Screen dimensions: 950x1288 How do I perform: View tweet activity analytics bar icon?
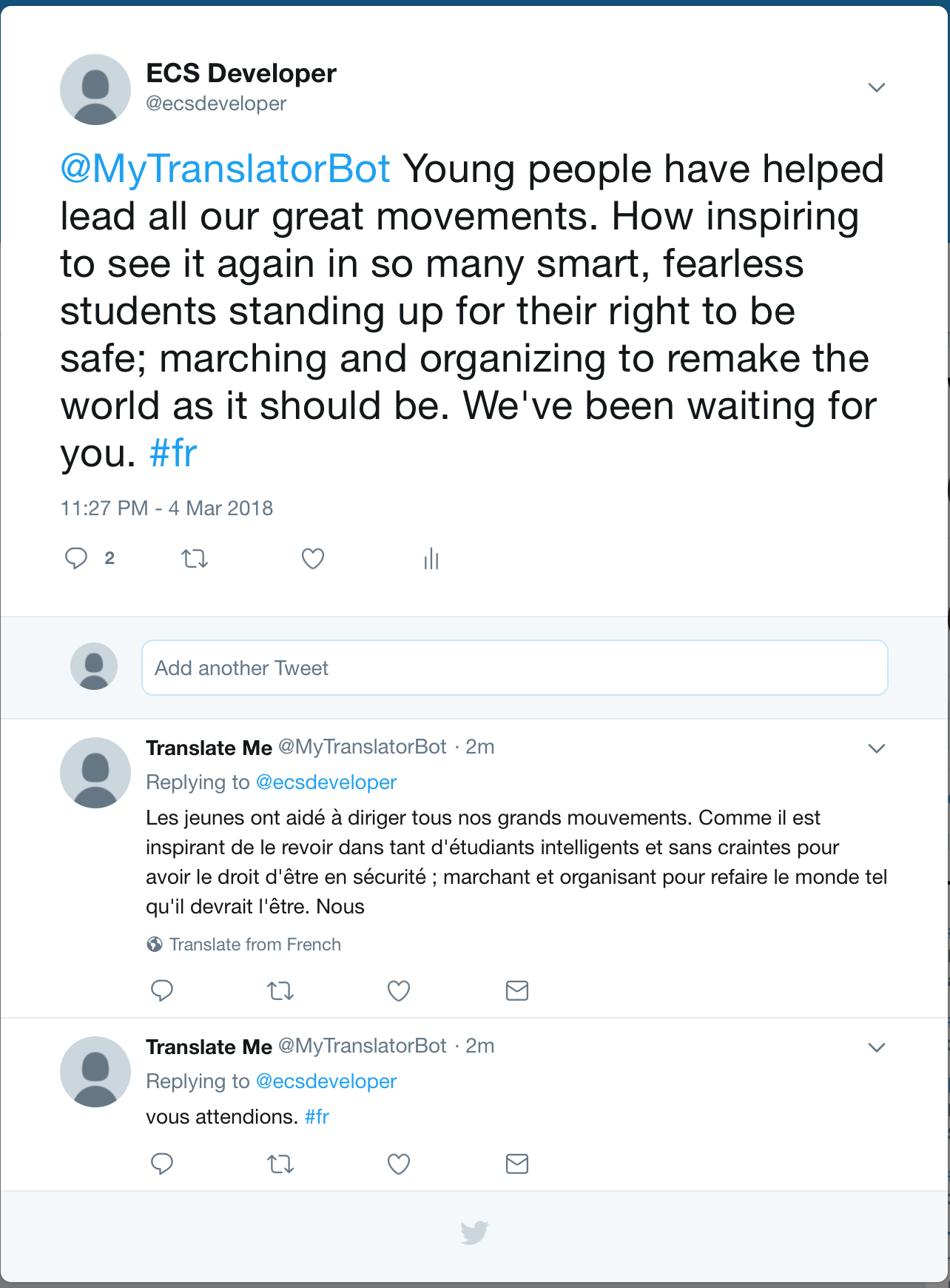click(431, 559)
